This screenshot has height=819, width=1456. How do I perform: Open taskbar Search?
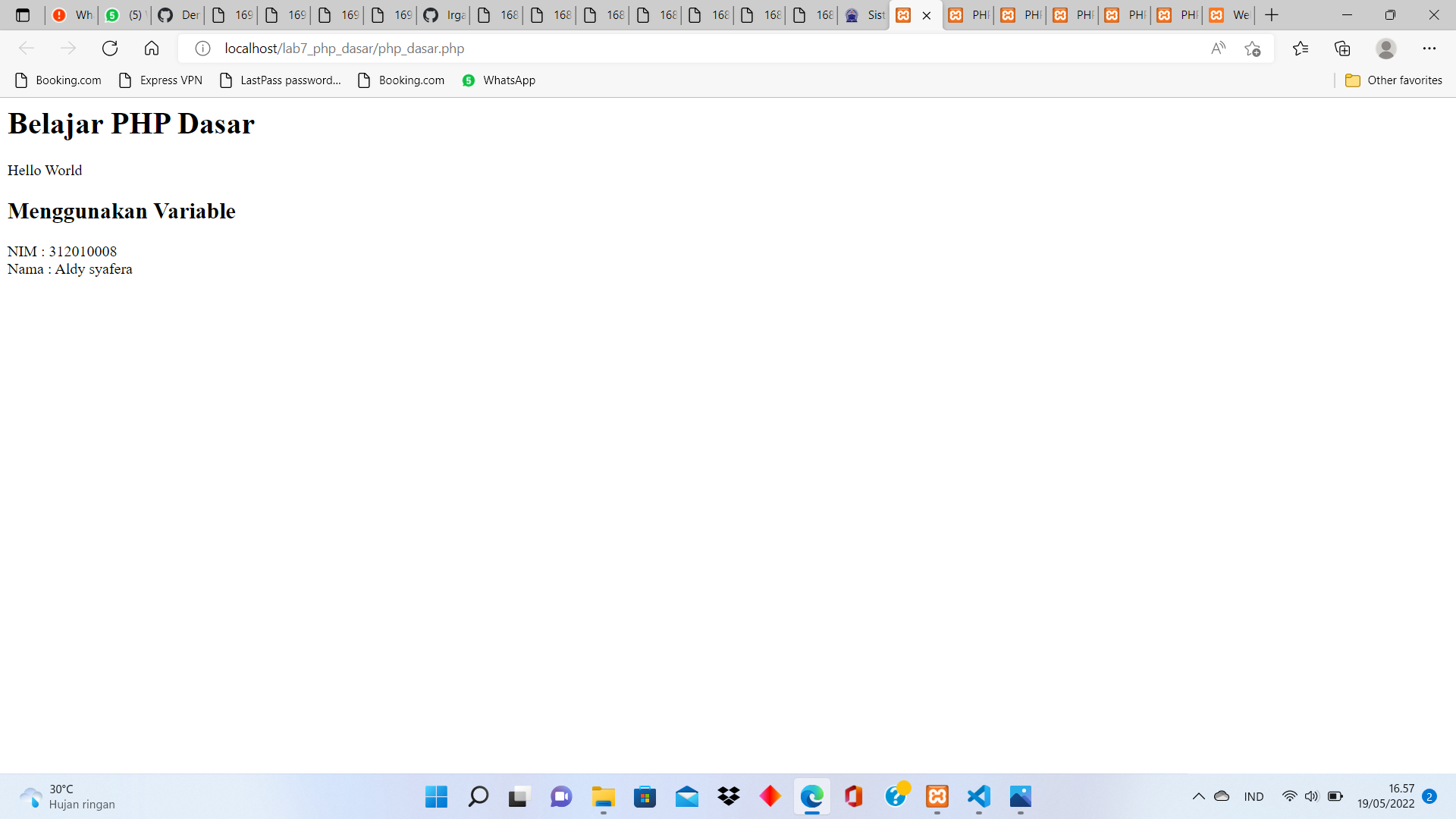click(x=478, y=796)
